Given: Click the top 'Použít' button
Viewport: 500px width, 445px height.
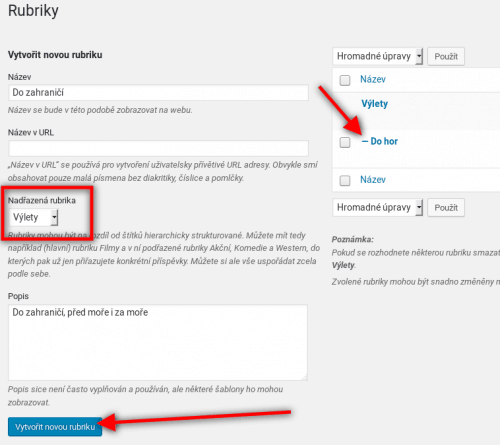Looking at the screenshot, I should pos(446,56).
